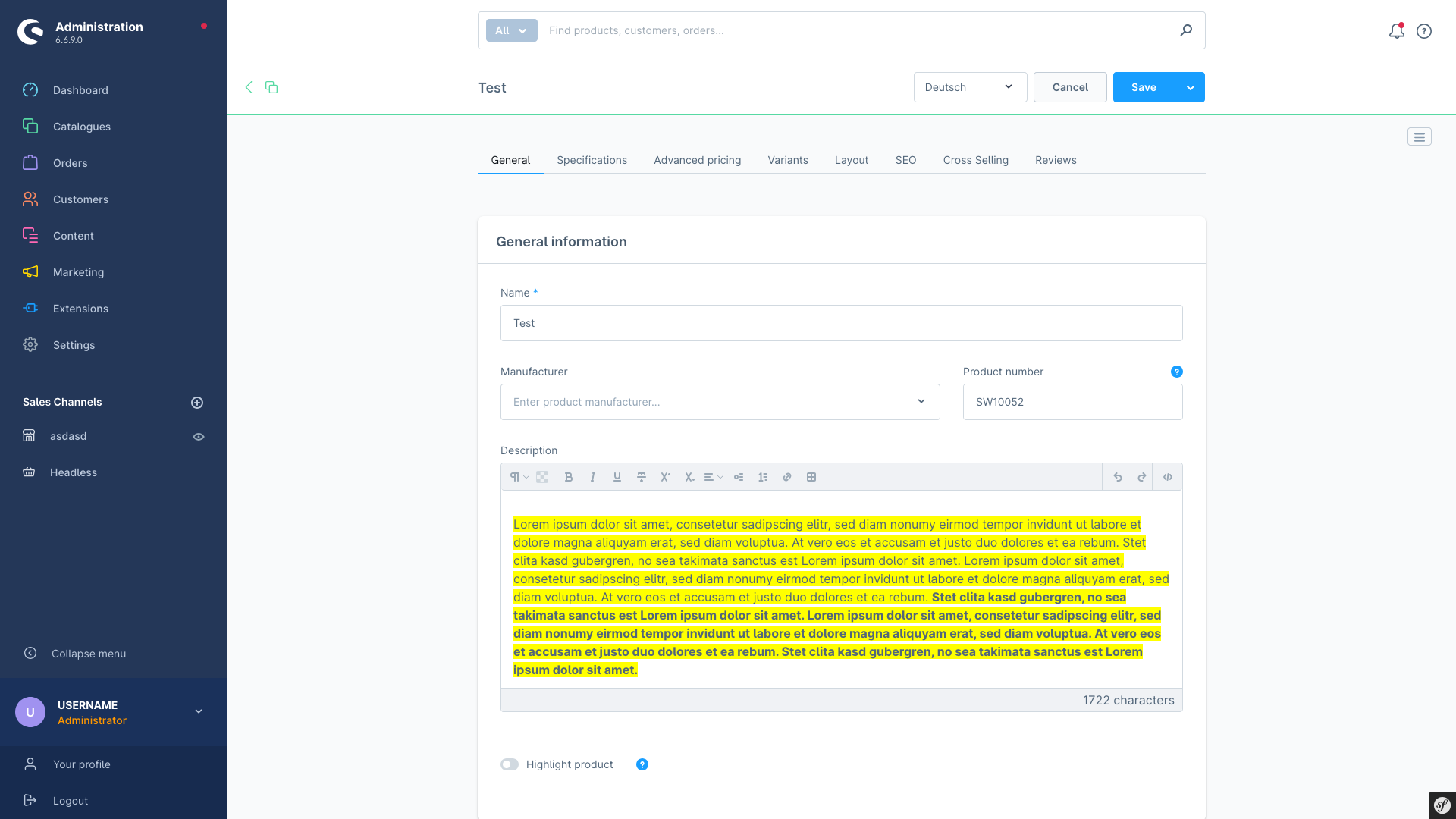Click the redo icon in description toolbar
This screenshot has width=1456, height=819.
[1141, 477]
